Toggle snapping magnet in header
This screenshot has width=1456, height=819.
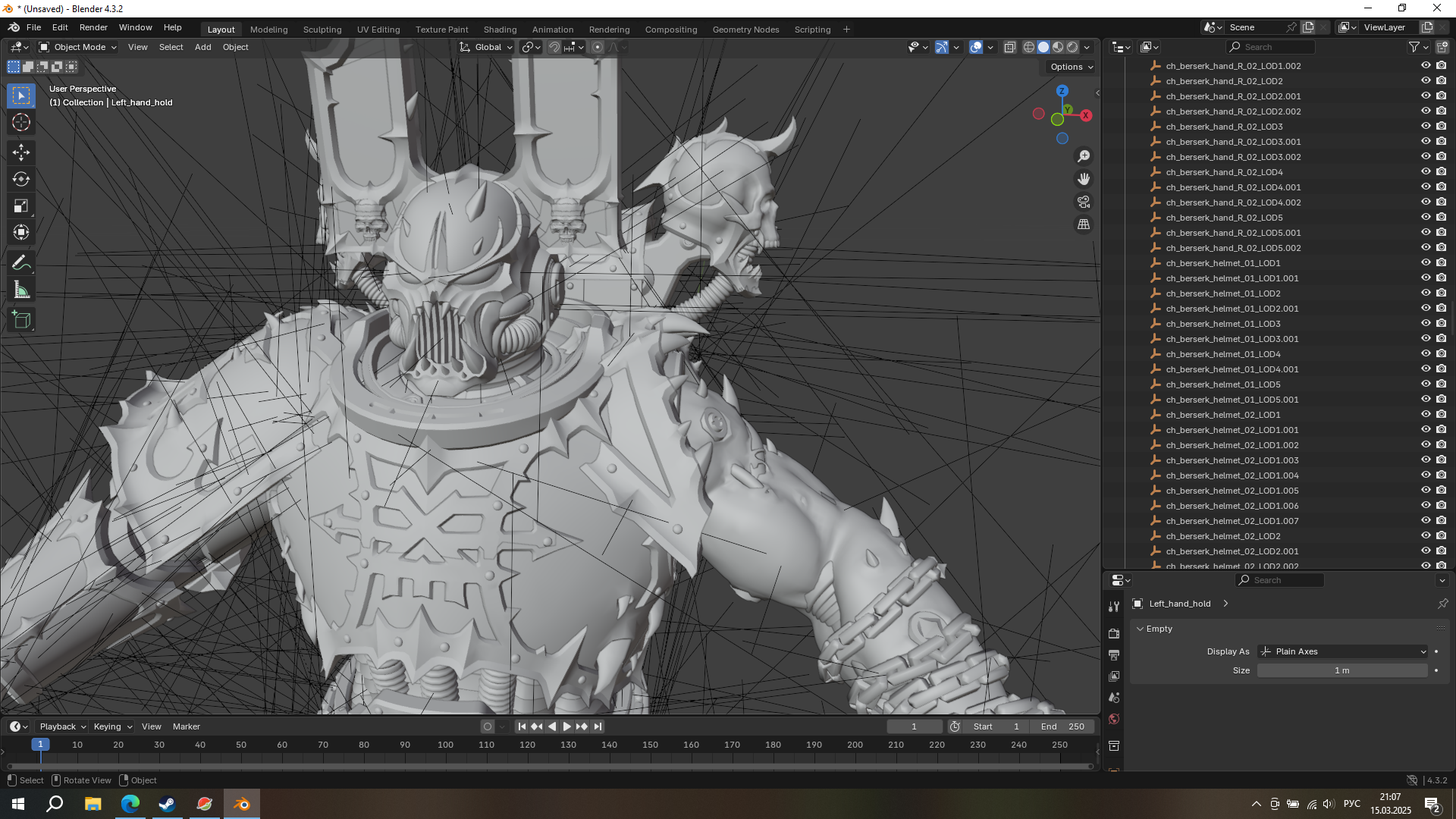coord(554,47)
